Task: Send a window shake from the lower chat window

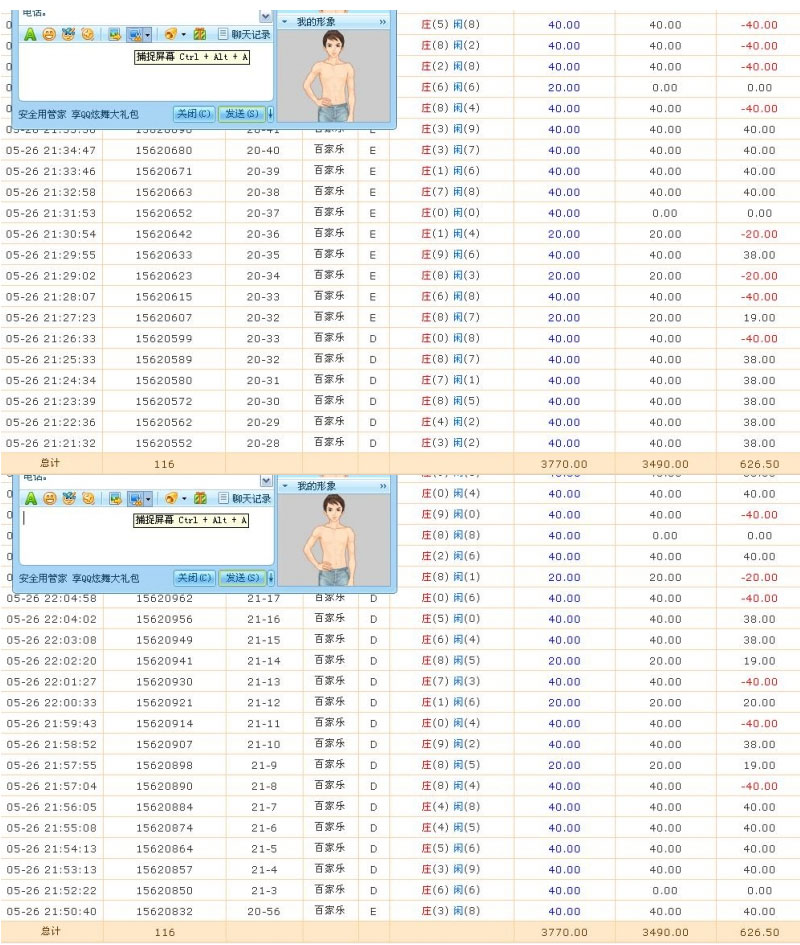Action: (x=88, y=498)
